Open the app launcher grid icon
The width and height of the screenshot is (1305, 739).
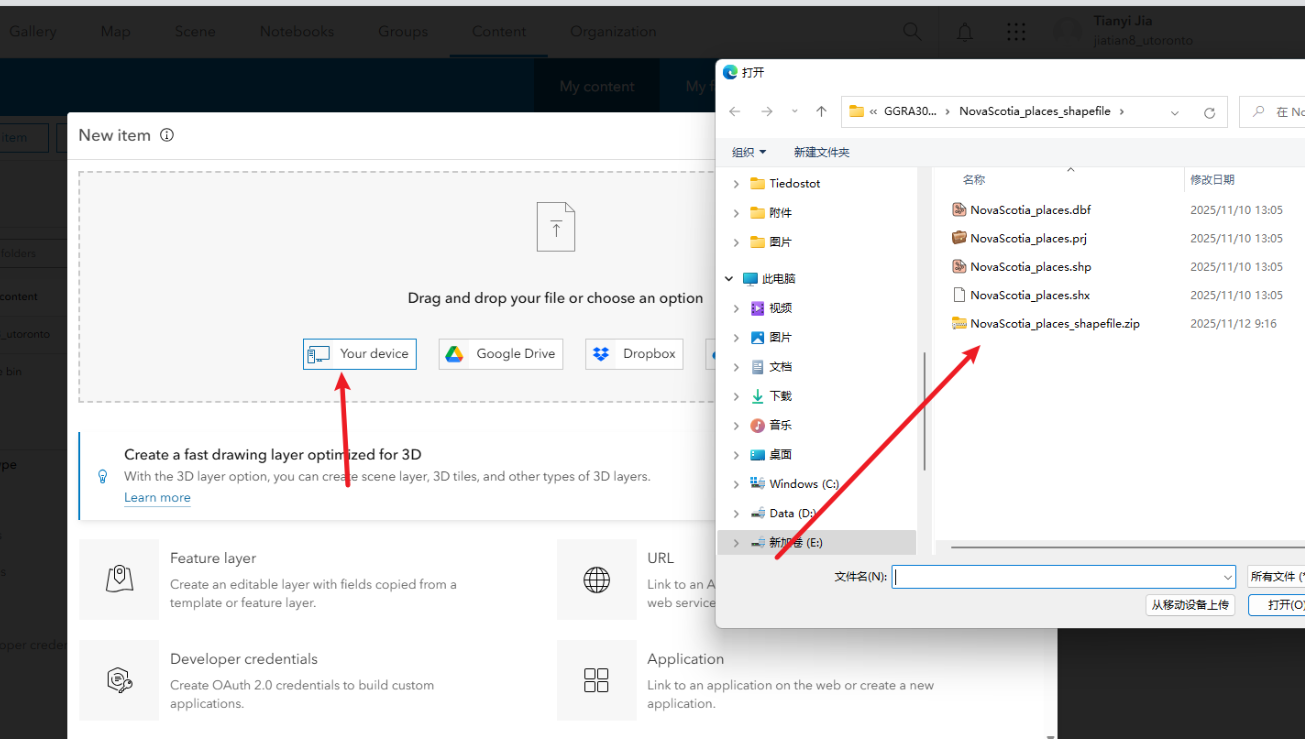pos(1016,32)
